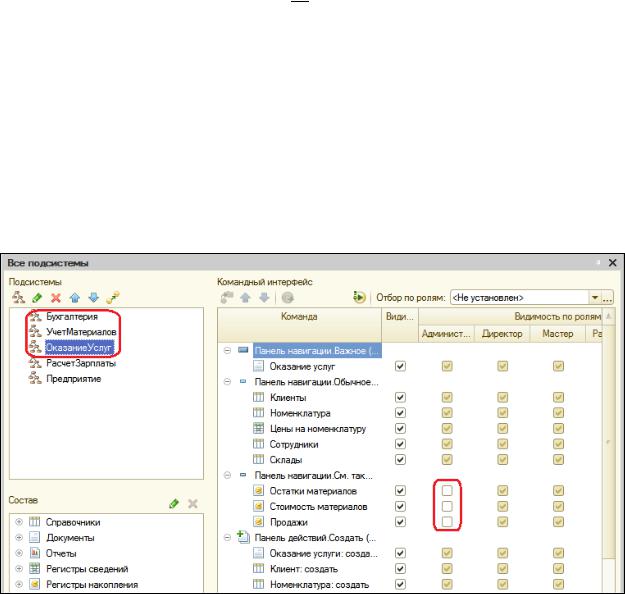Click the green play icon near role filter

pos(359,297)
